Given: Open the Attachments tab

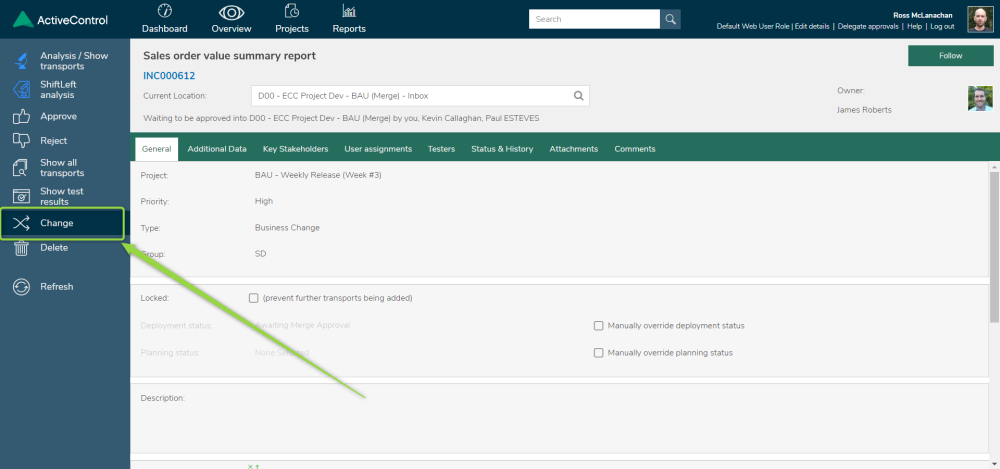Looking at the screenshot, I should coord(574,149).
